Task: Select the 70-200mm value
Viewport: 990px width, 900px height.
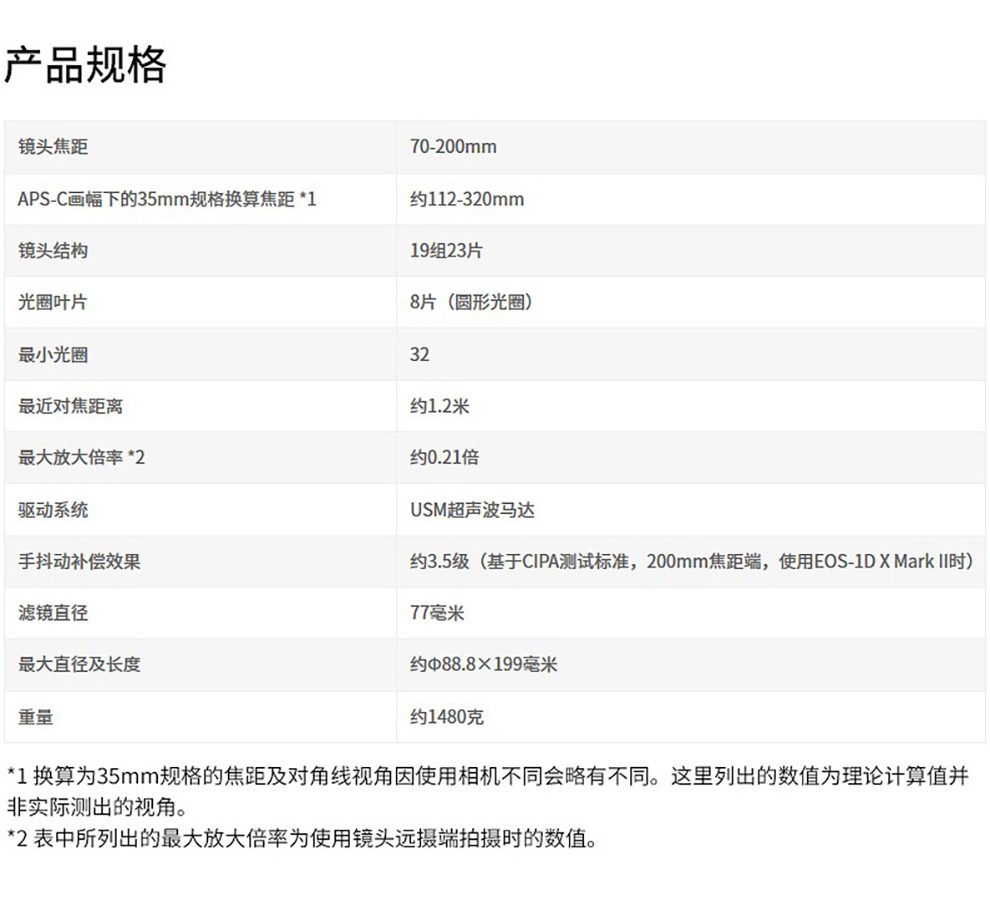Action: tap(453, 147)
